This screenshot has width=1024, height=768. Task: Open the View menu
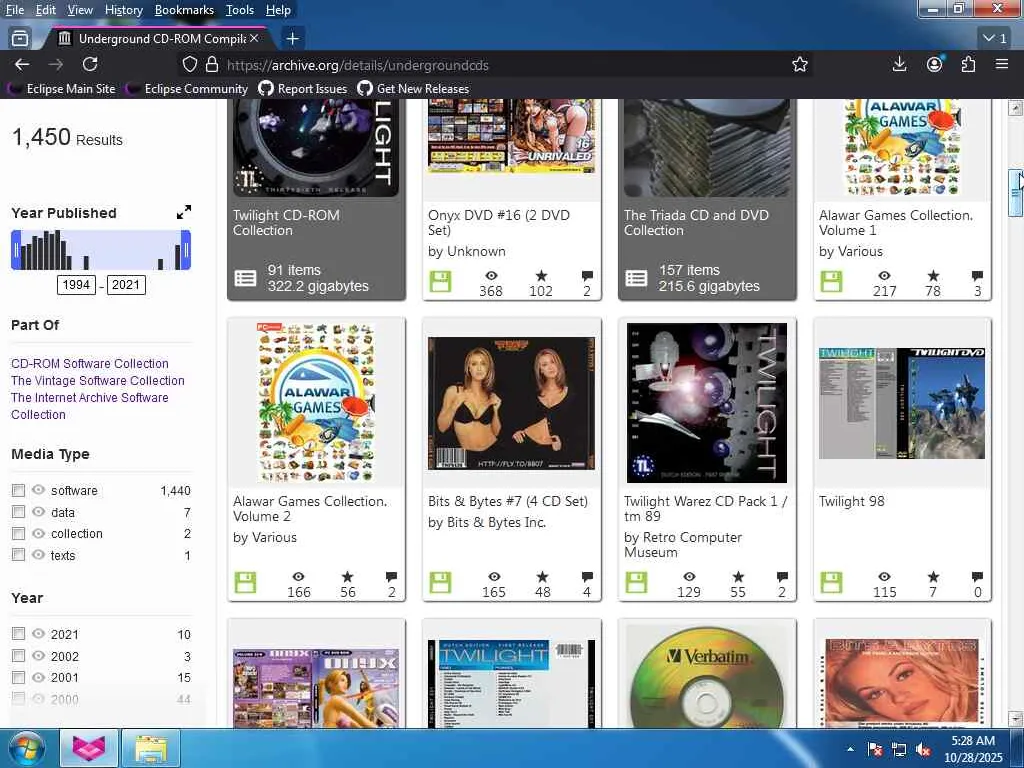click(x=80, y=10)
